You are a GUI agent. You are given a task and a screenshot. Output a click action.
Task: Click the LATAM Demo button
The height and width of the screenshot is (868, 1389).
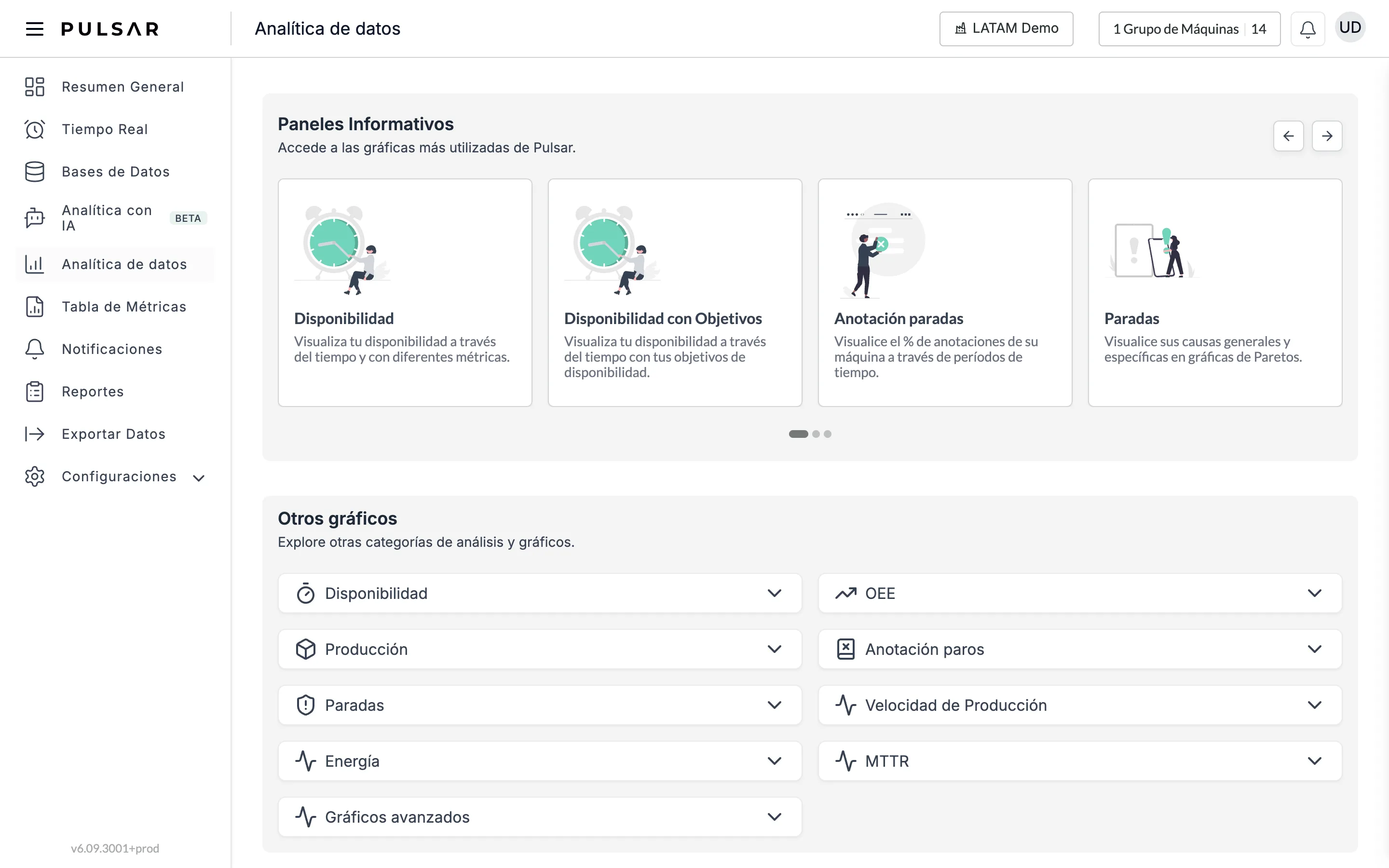click(1006, 29)
